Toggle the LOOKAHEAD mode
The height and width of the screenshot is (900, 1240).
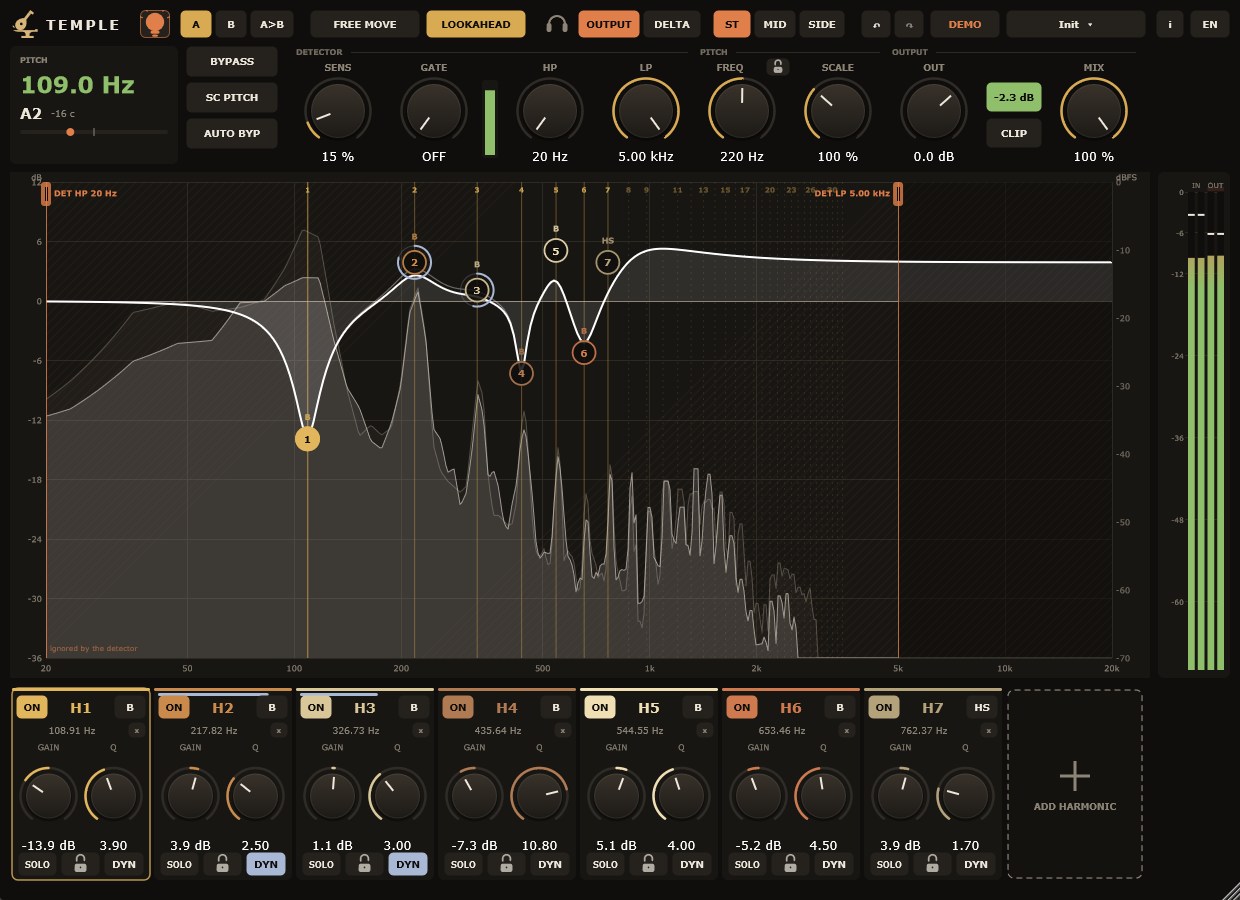[x=476, y=24]
